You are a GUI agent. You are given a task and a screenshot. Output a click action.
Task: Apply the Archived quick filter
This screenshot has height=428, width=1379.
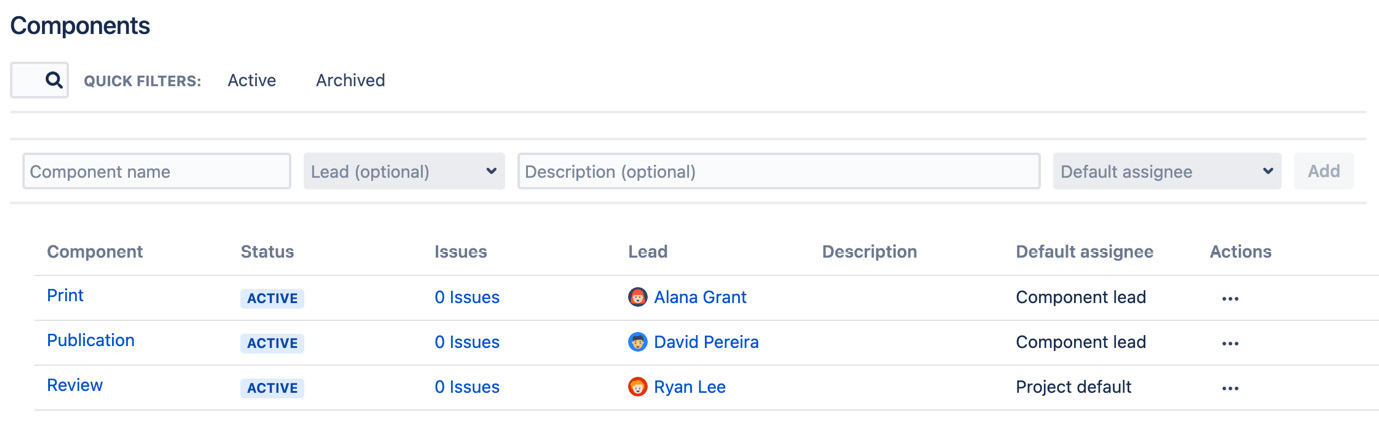click(x=350, y=80)
